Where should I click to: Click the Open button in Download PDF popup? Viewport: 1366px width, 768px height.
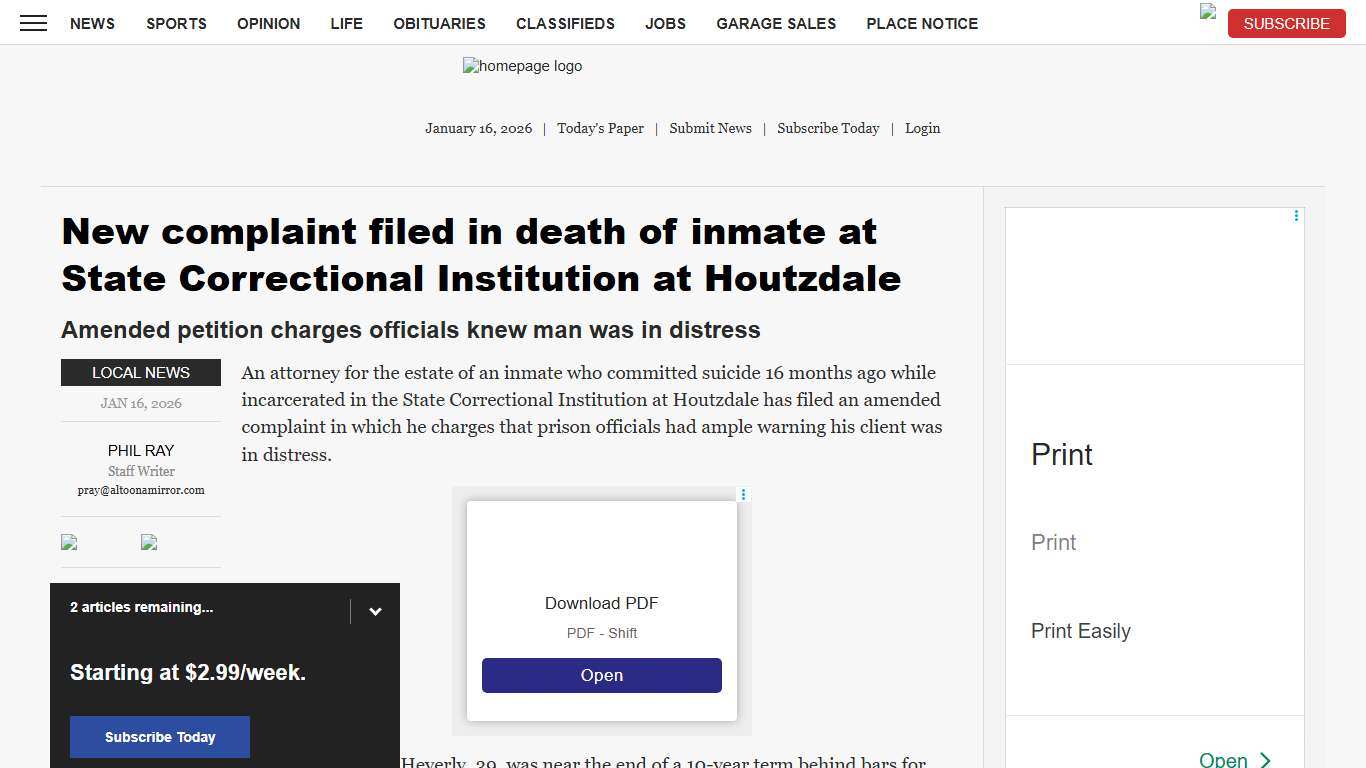(601, 675)
